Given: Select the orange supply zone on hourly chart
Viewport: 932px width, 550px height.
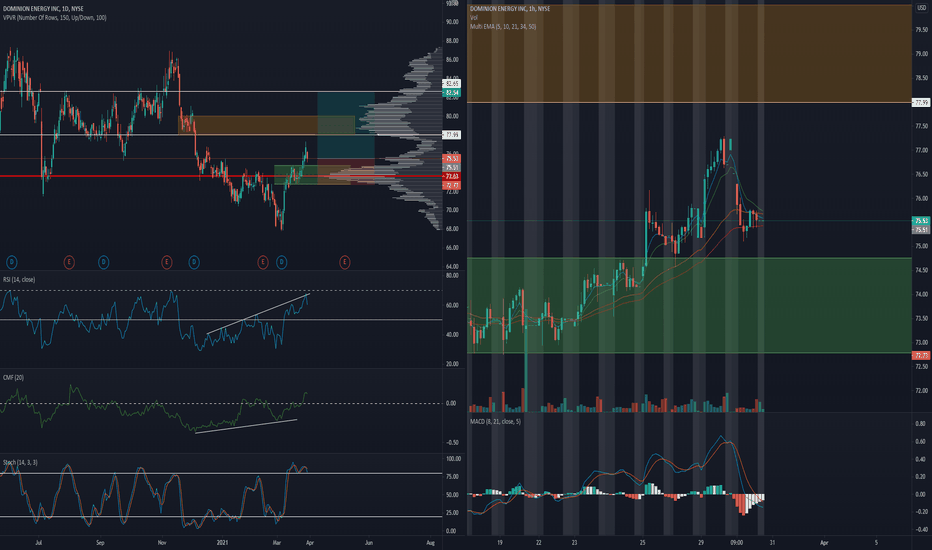Looking at the screenshot, I should coord(689,54).
